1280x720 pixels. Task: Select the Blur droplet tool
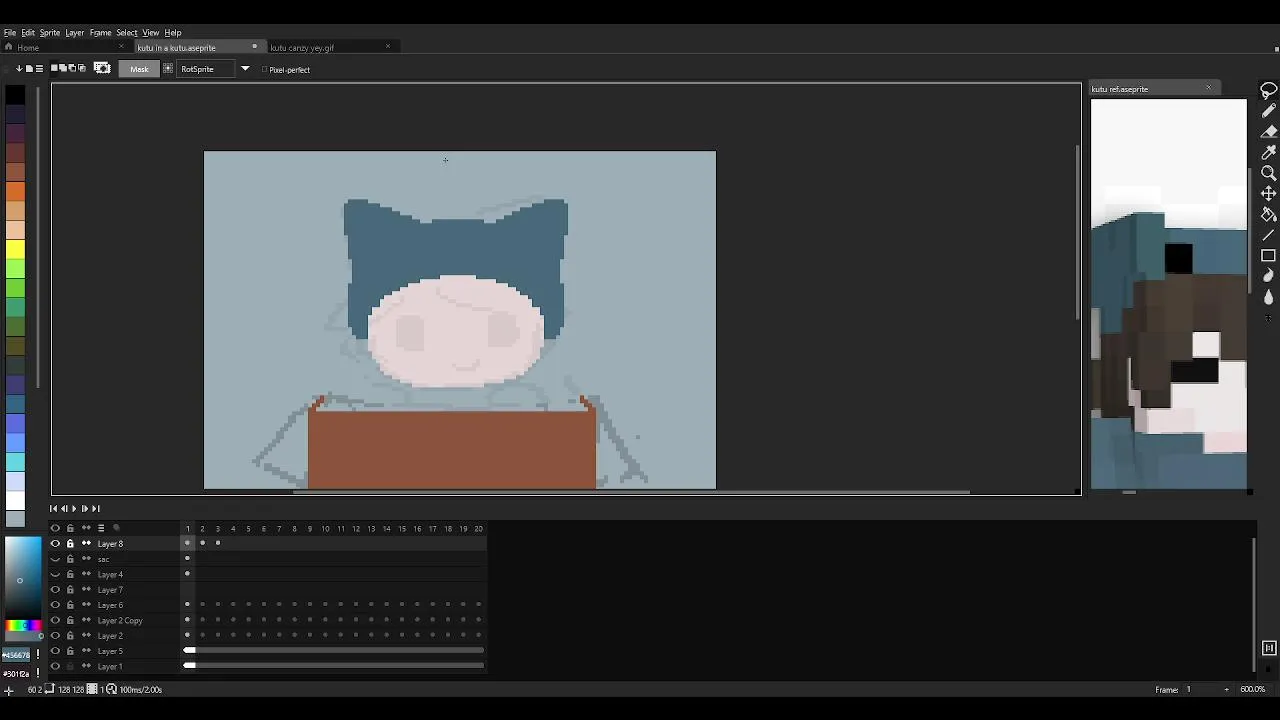1269,297
